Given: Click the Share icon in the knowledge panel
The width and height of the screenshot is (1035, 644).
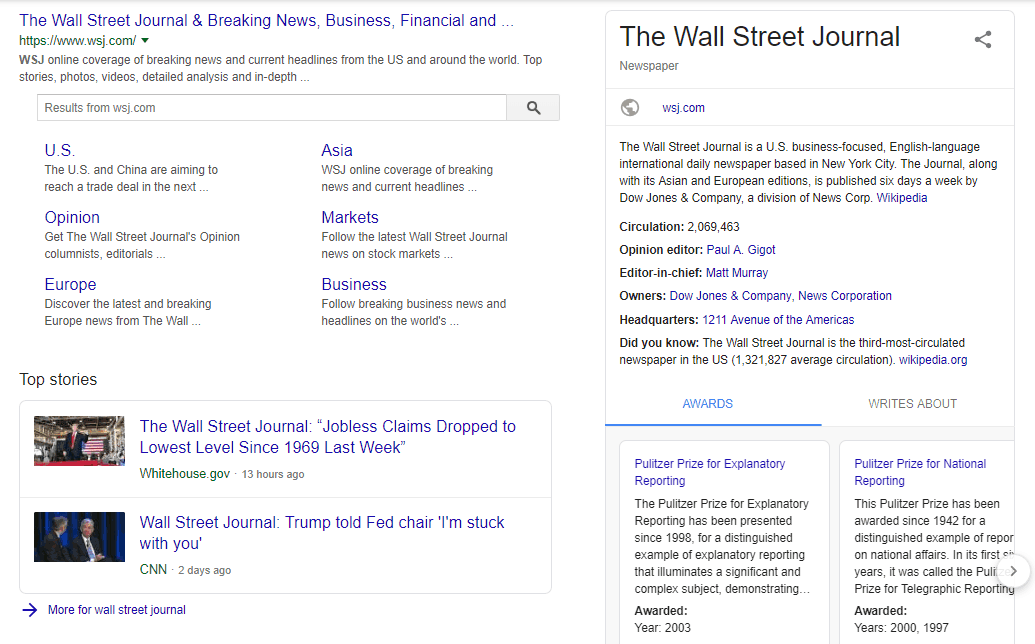Looking at the screenshot, I should pos(983,39).
